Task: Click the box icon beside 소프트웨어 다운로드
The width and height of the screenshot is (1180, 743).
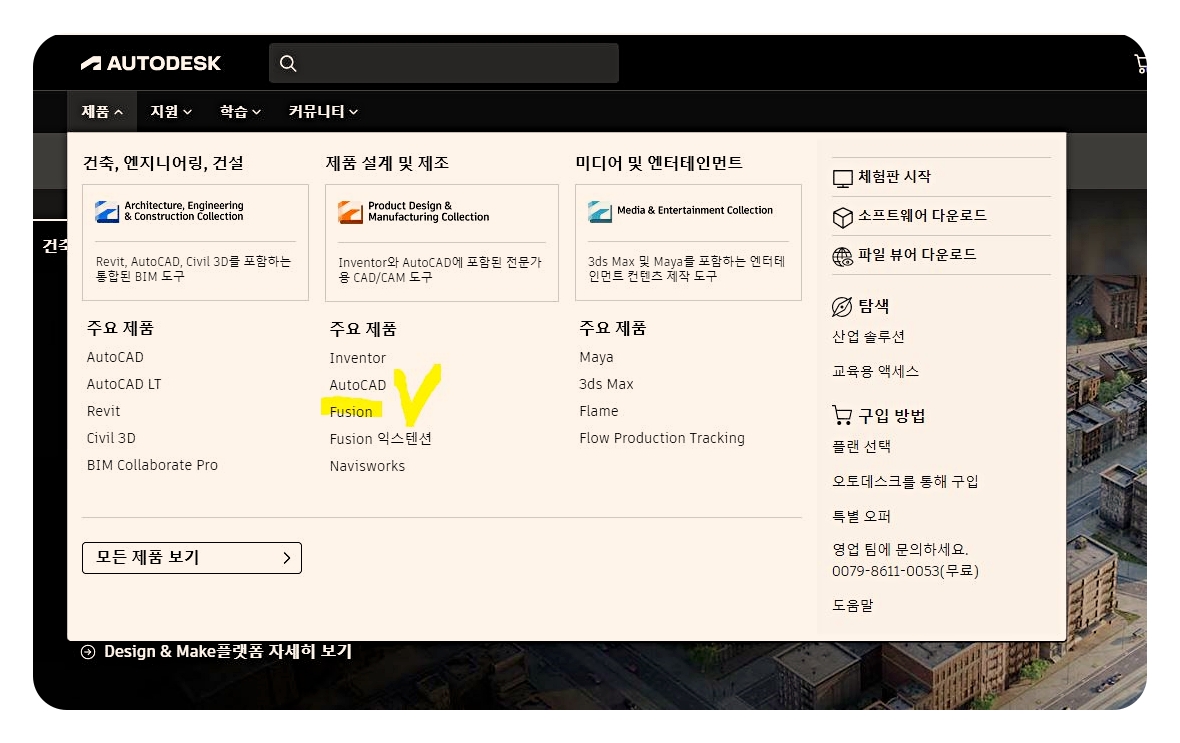Action: pyautogui.click(x=842, y=218)
